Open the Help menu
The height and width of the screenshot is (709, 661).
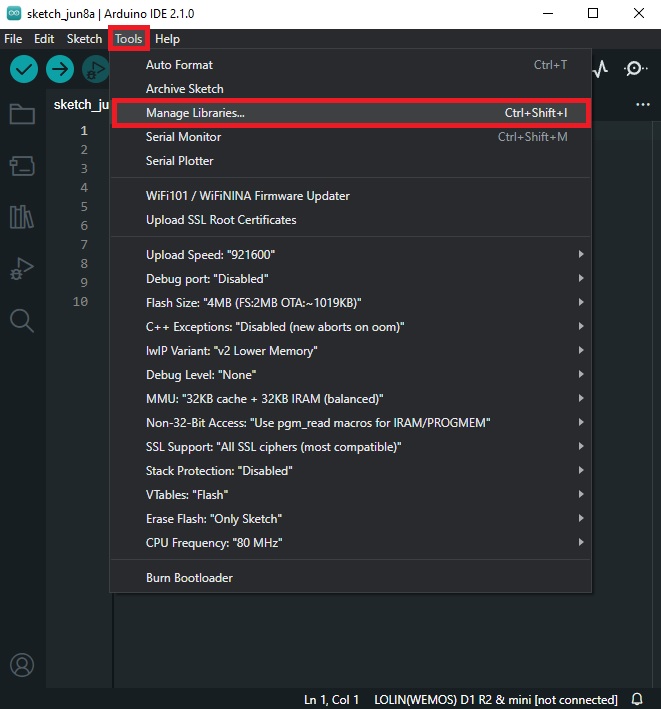click(x=167, y=39)
